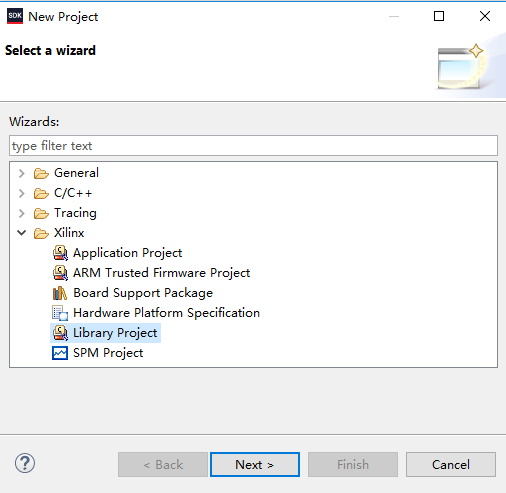Select the Tracing tree label
Image resolution: width=506 pixels, height=493 pixels.
(x=75, y=213)
